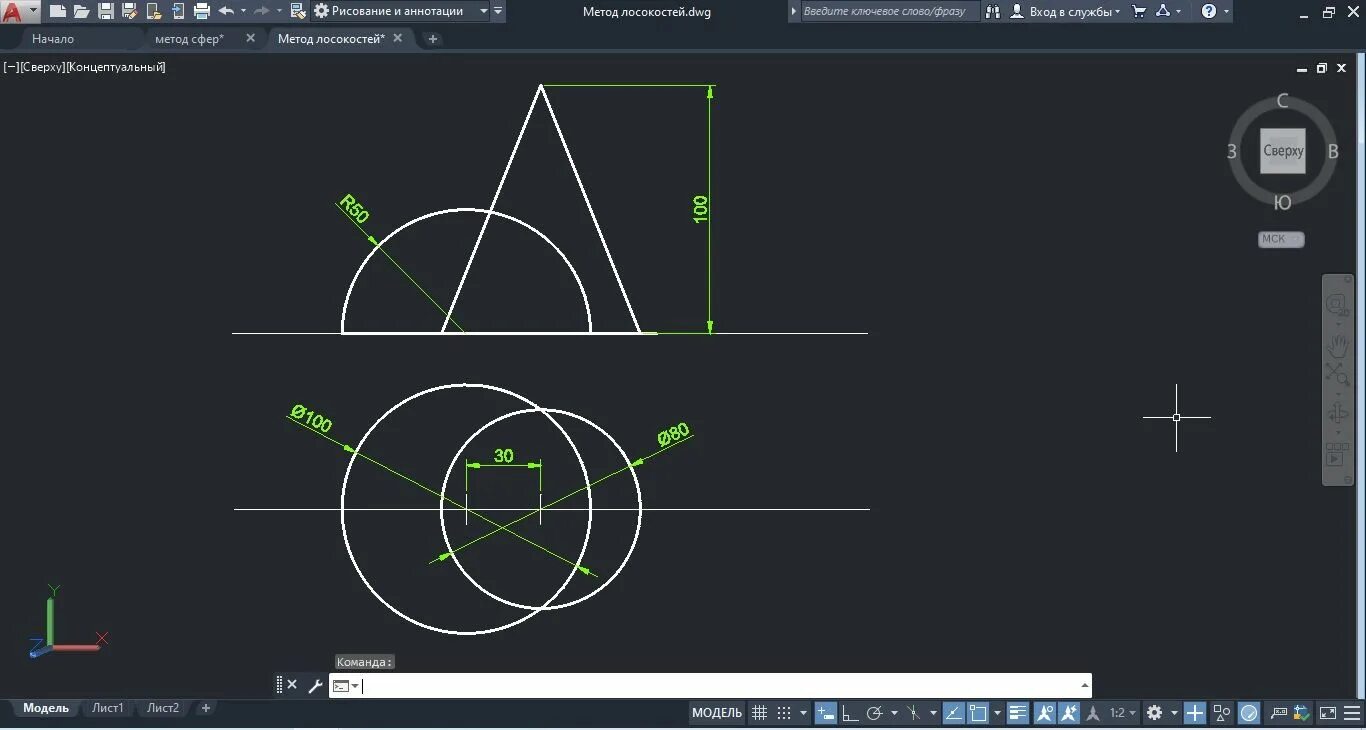Select the Undo icon
The width and height of the screenshot is (1366, 730).
[227, 12]
